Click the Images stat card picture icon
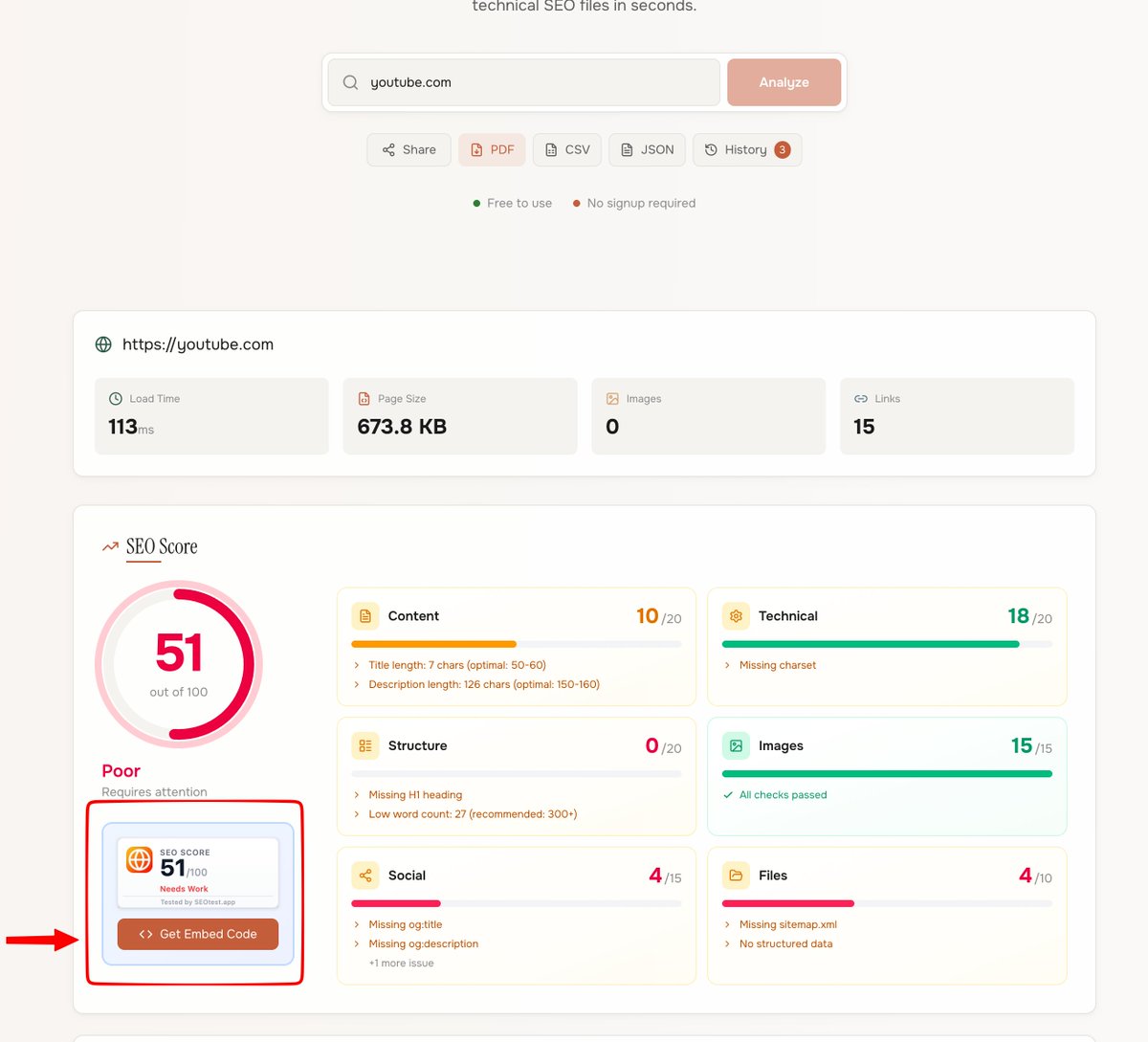 point(612,398)
